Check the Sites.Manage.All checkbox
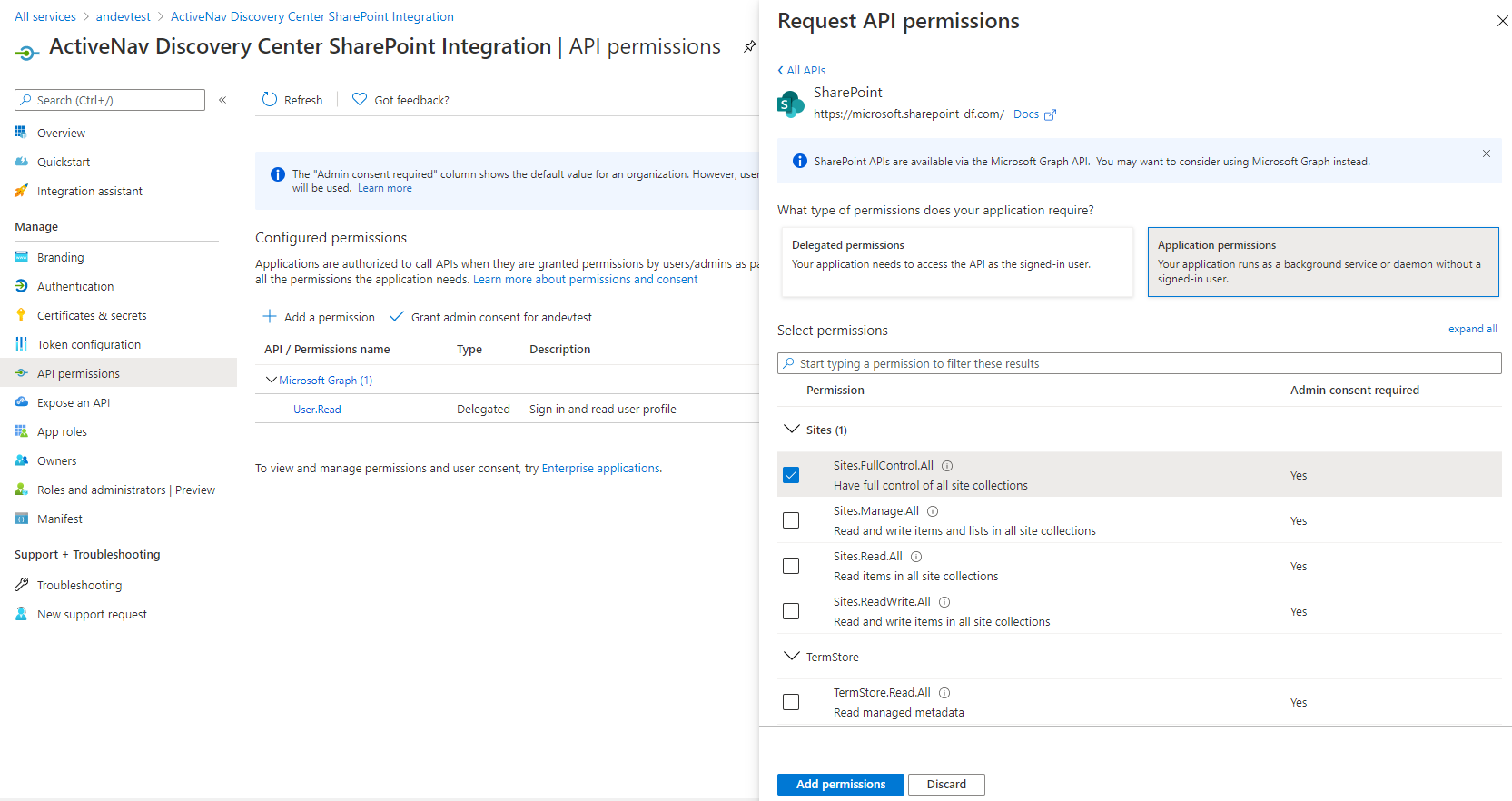Screen dimensions: 1512x801 coord(791,520)
